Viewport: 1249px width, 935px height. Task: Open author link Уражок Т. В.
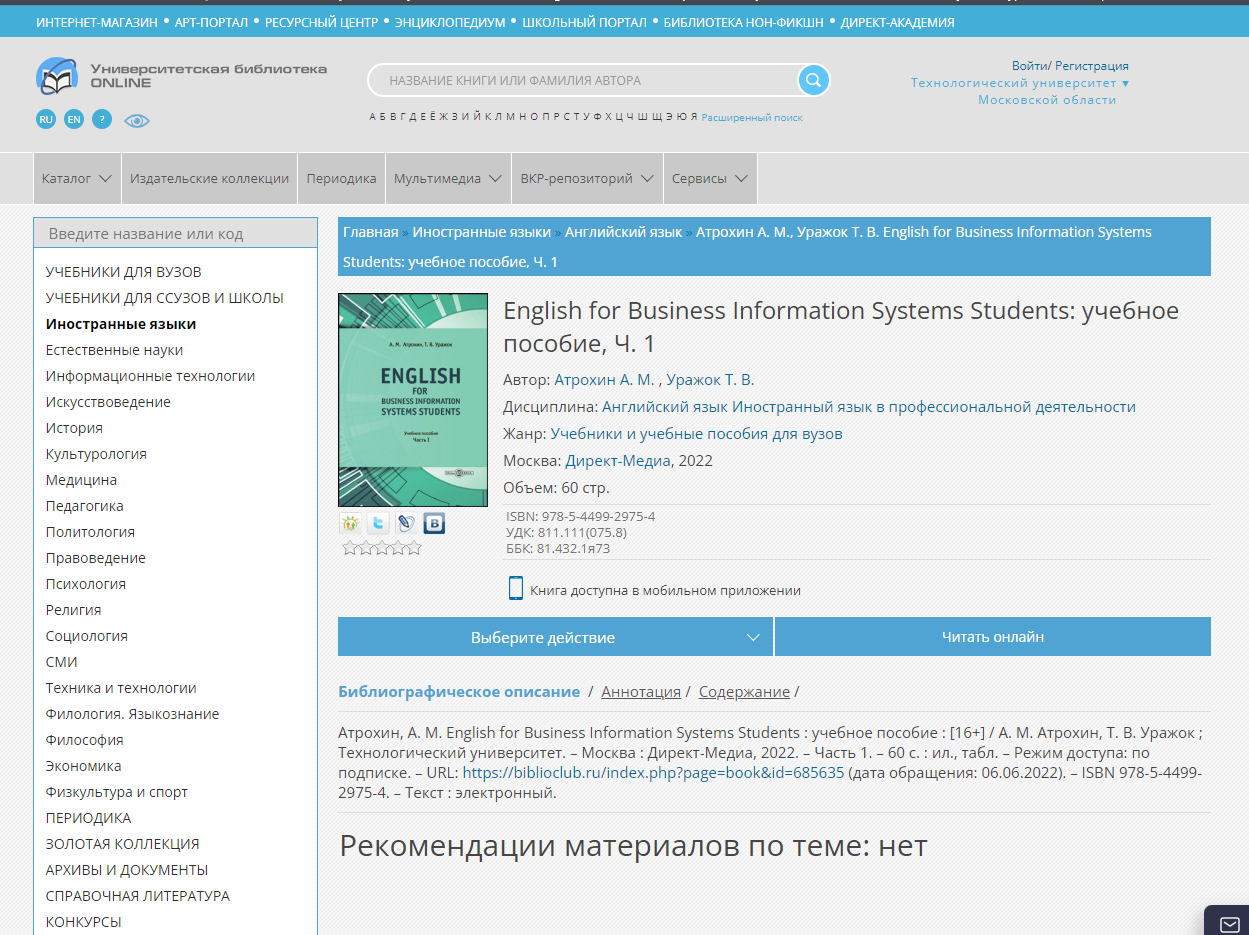click(x=710, y=380)
